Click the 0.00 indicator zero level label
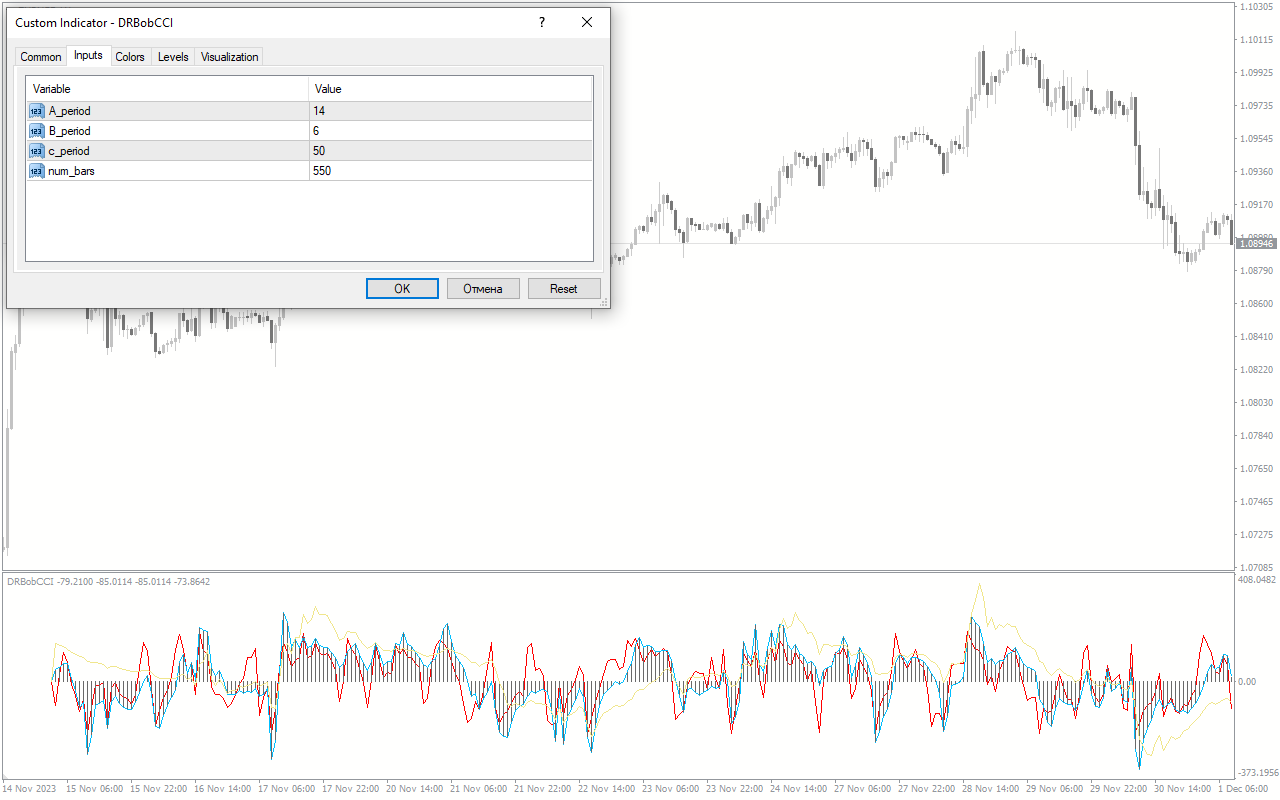The image size is (1280, 800). point(1248,682)
